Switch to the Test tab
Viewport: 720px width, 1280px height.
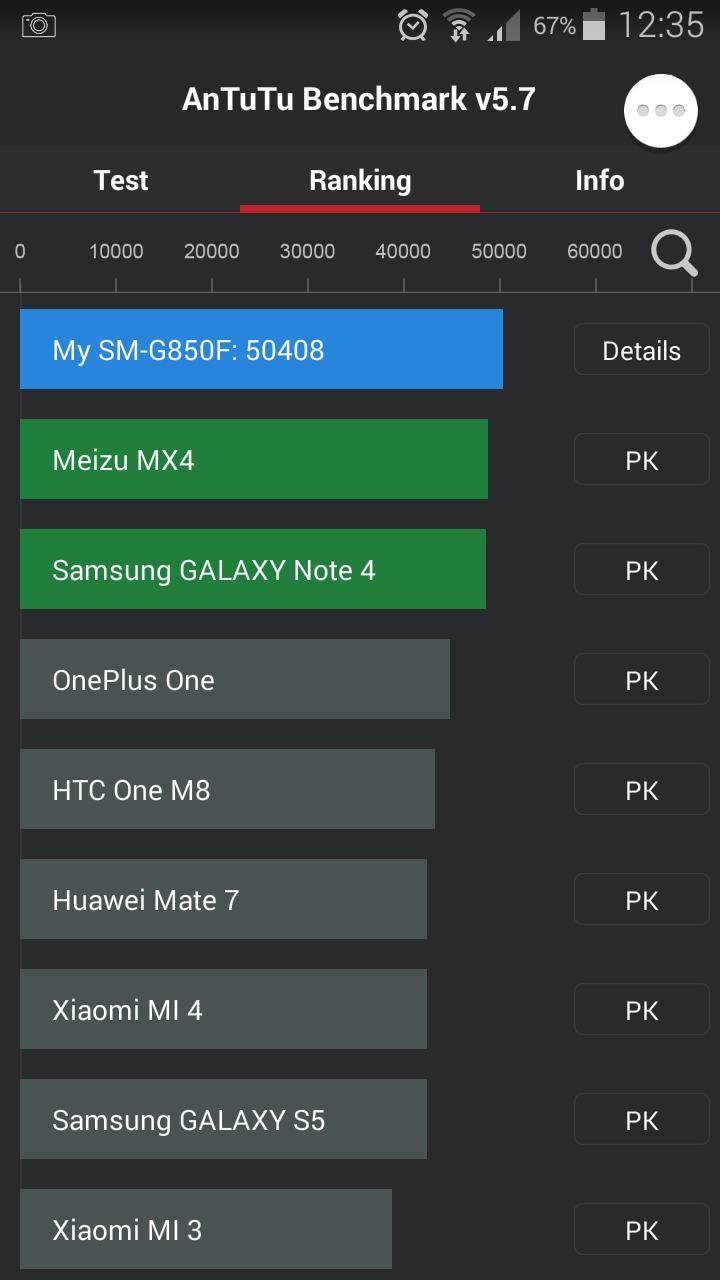120,181
